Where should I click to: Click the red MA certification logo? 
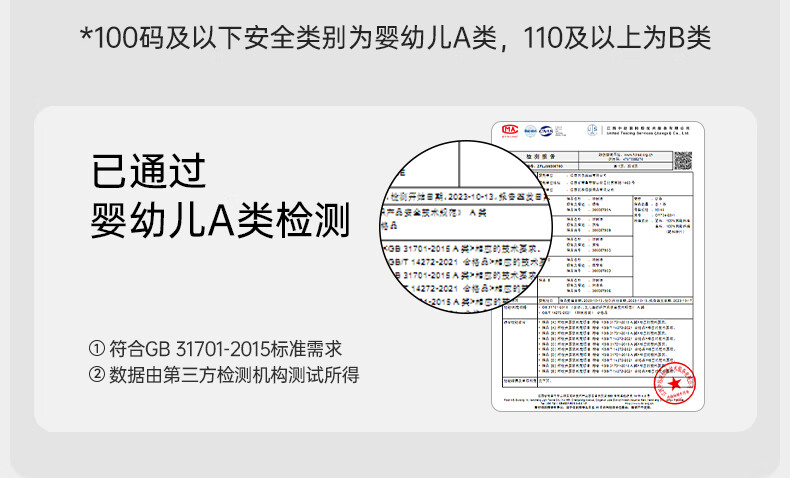(x=509, y=130)
